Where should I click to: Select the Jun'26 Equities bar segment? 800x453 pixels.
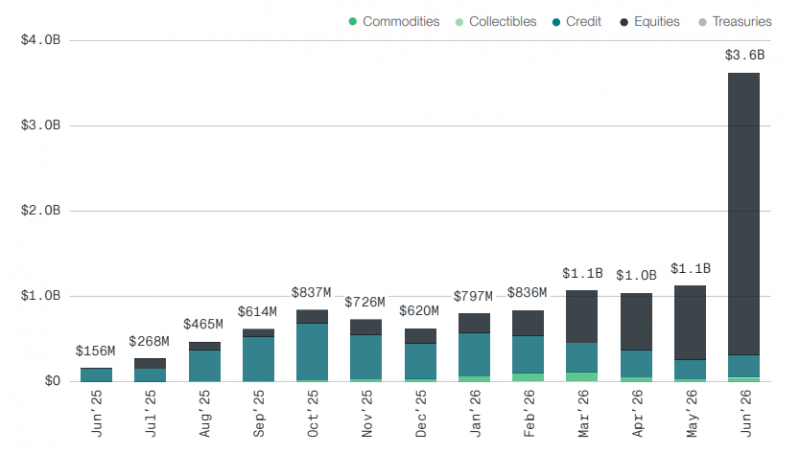coord(743,214)
